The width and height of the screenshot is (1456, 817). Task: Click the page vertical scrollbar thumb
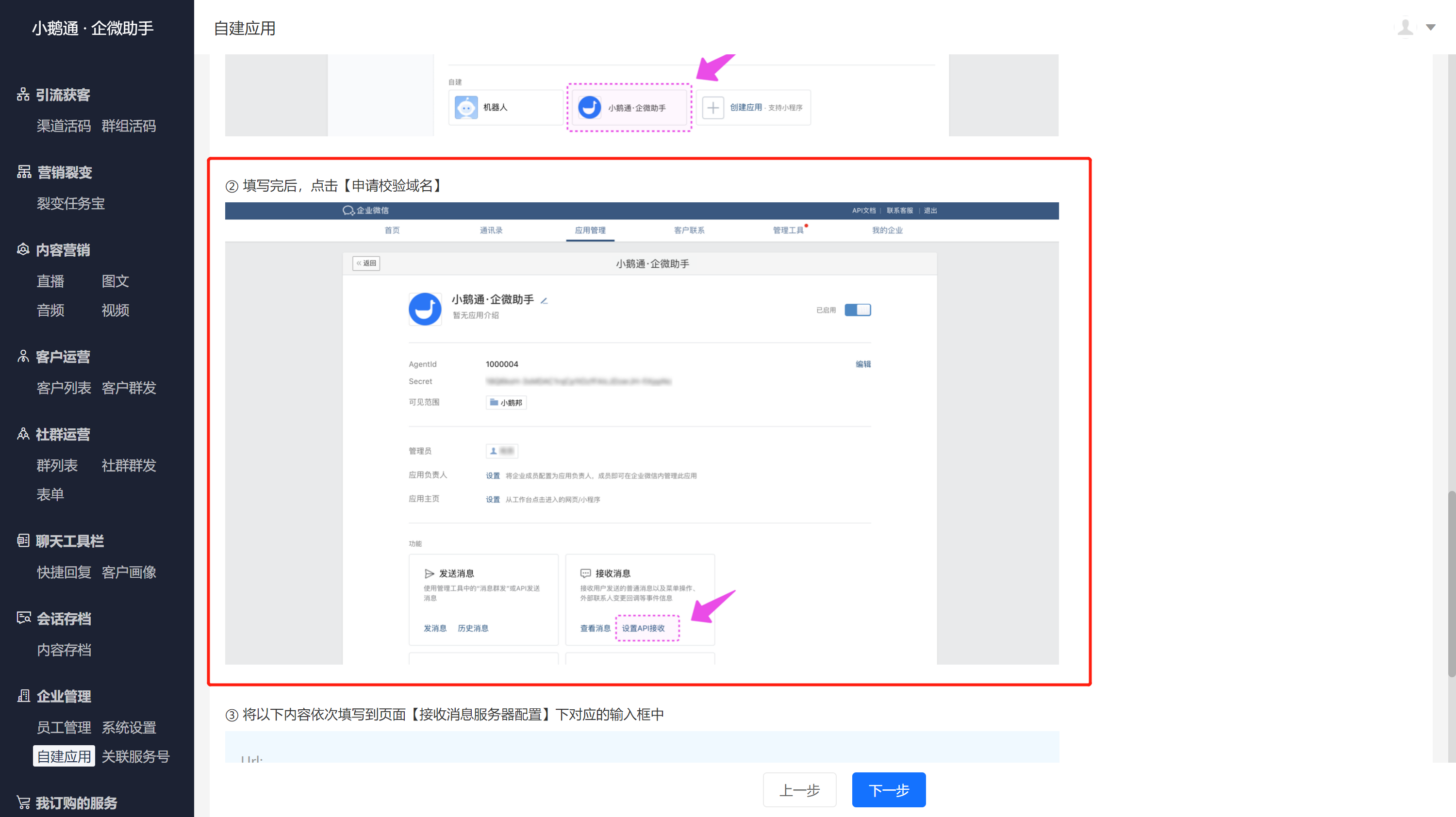1451,584
